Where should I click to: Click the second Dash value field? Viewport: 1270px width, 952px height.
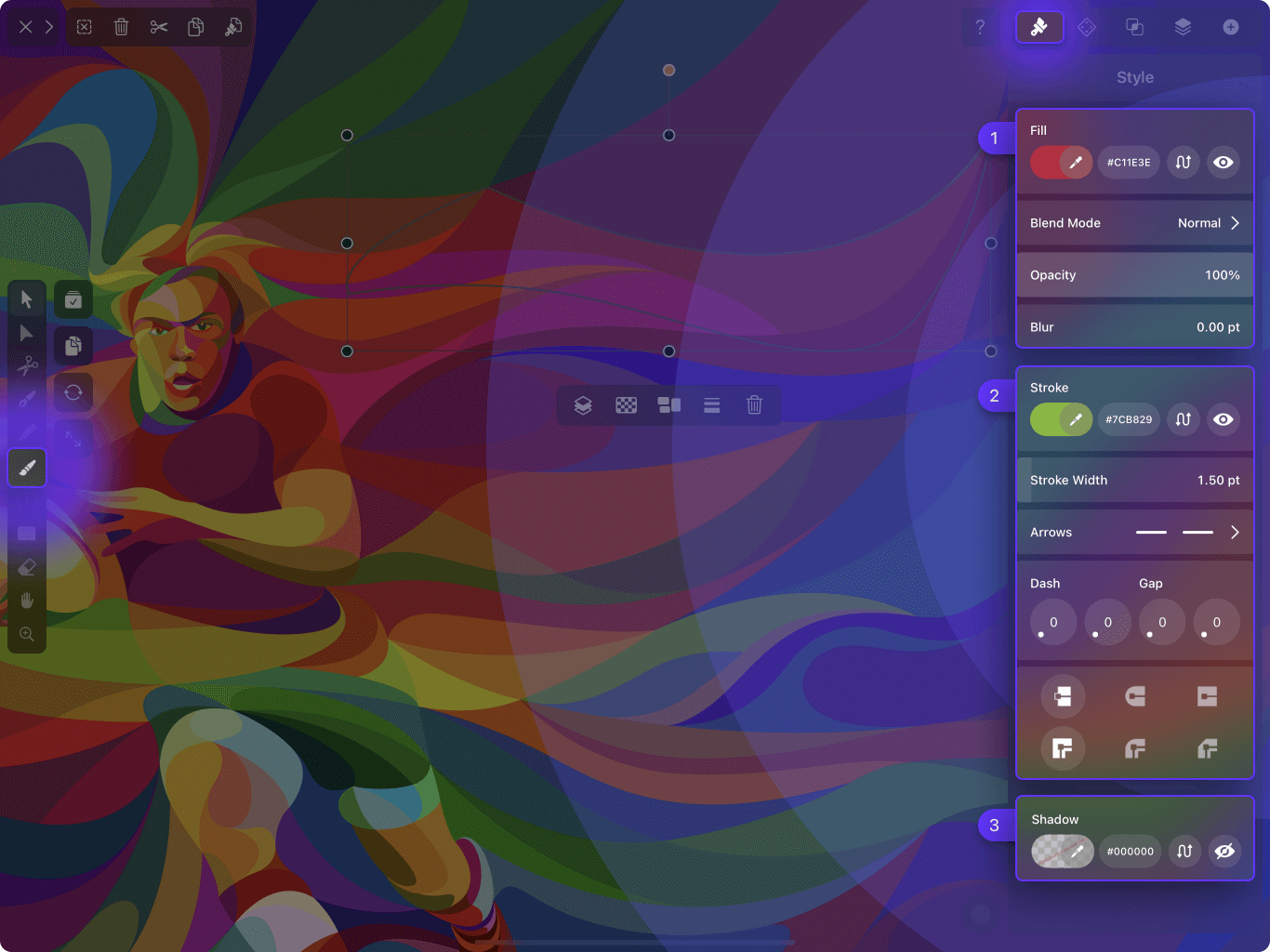click(1108, 623)
